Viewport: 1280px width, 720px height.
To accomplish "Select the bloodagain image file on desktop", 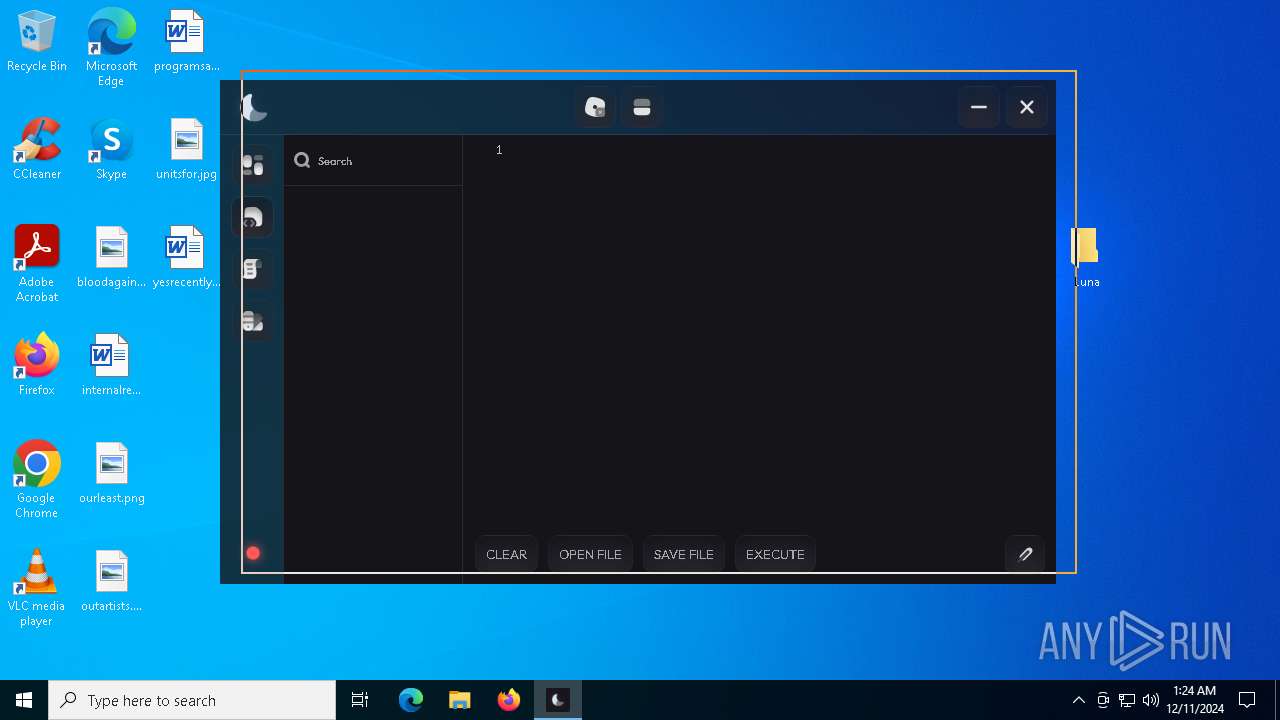I will pyautogui.click(x=111, y=257).
